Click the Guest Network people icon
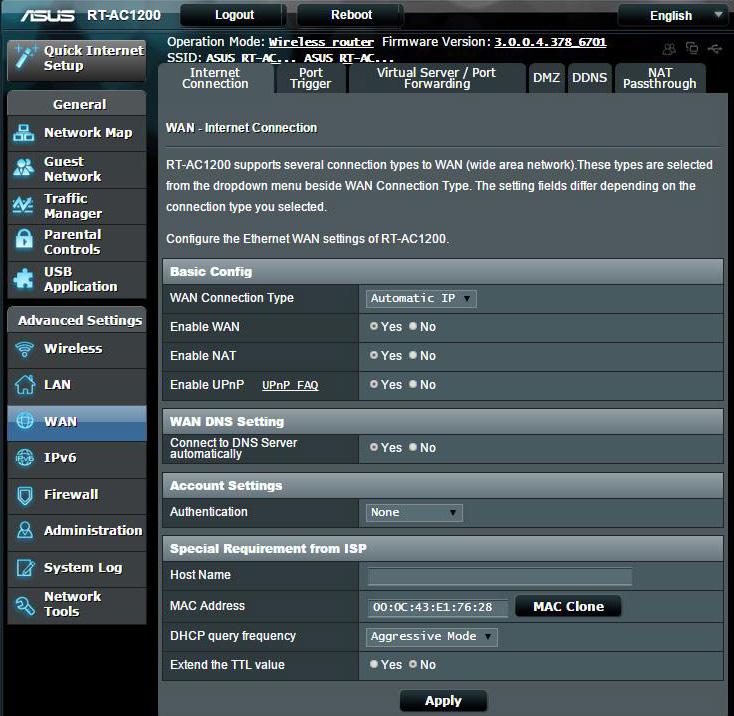The width and height of the screenshot is (734, 716). tap(23, 168)
